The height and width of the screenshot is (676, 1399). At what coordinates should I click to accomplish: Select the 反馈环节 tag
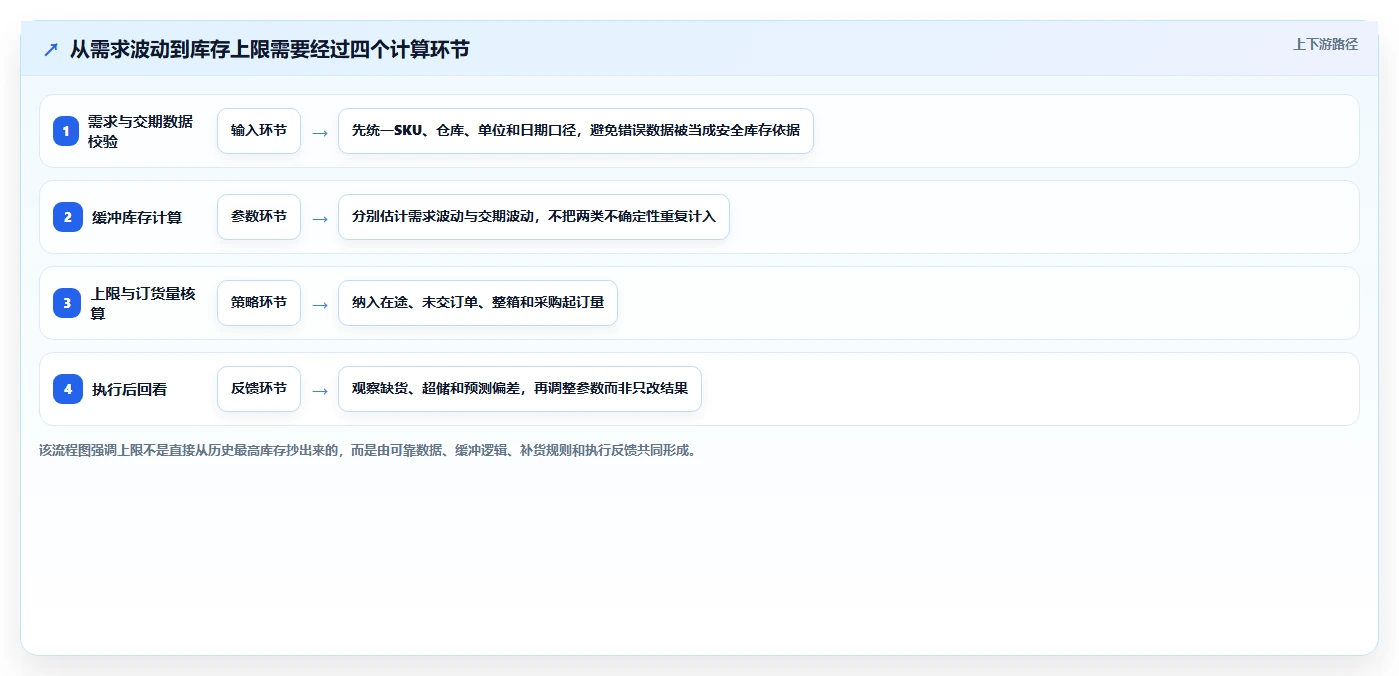[259, 389]
